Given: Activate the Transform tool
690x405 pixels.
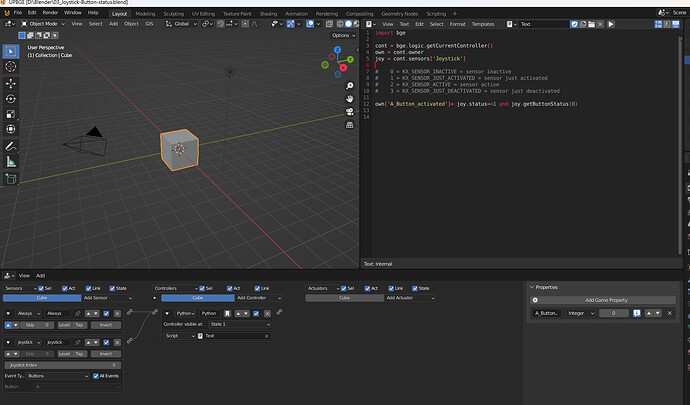Looking at the screenshot, I should click(x=11, y=129).
